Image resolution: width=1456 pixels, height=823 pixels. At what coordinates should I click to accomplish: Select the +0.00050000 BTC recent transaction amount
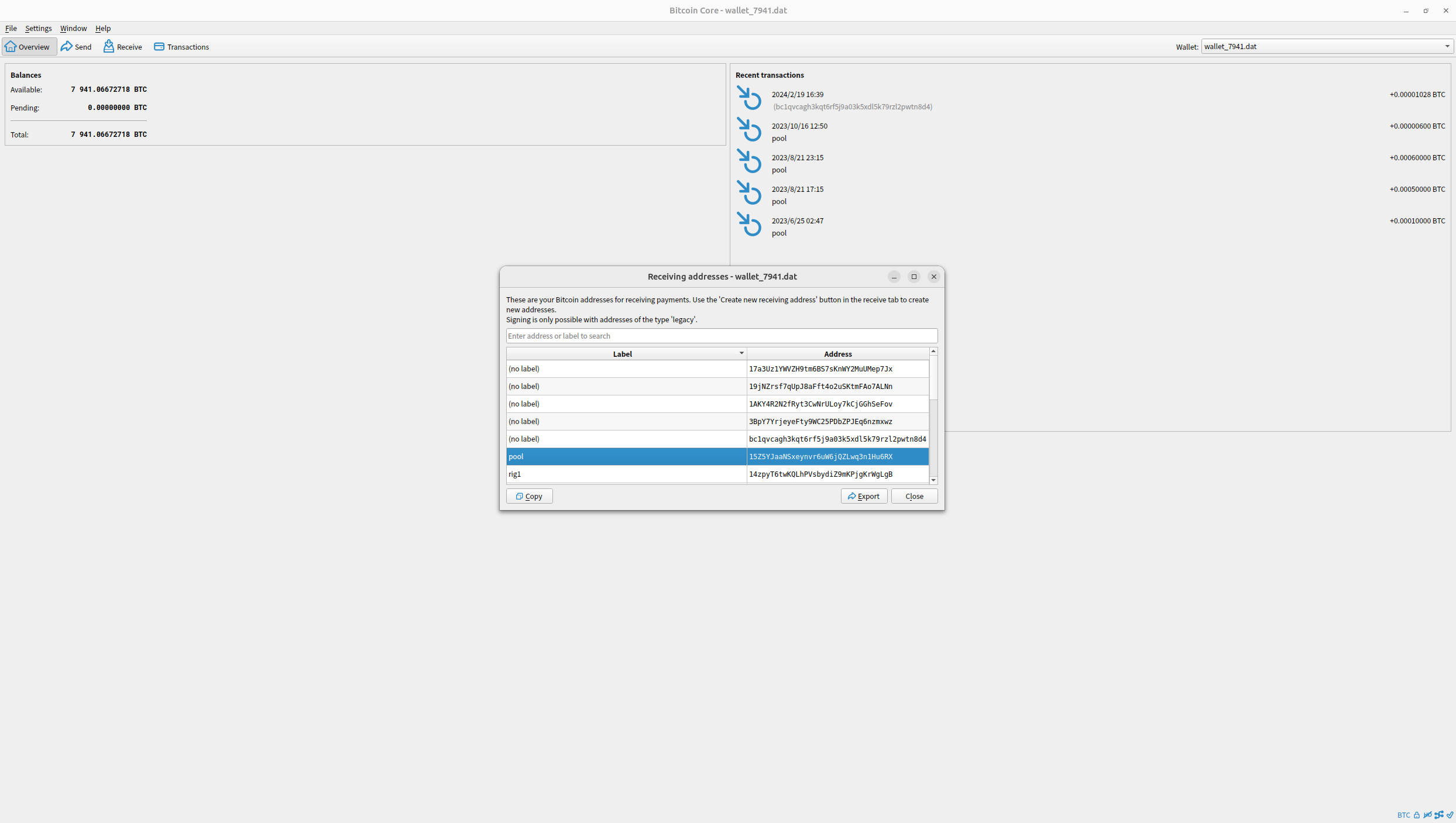[x=1417, y=189]
